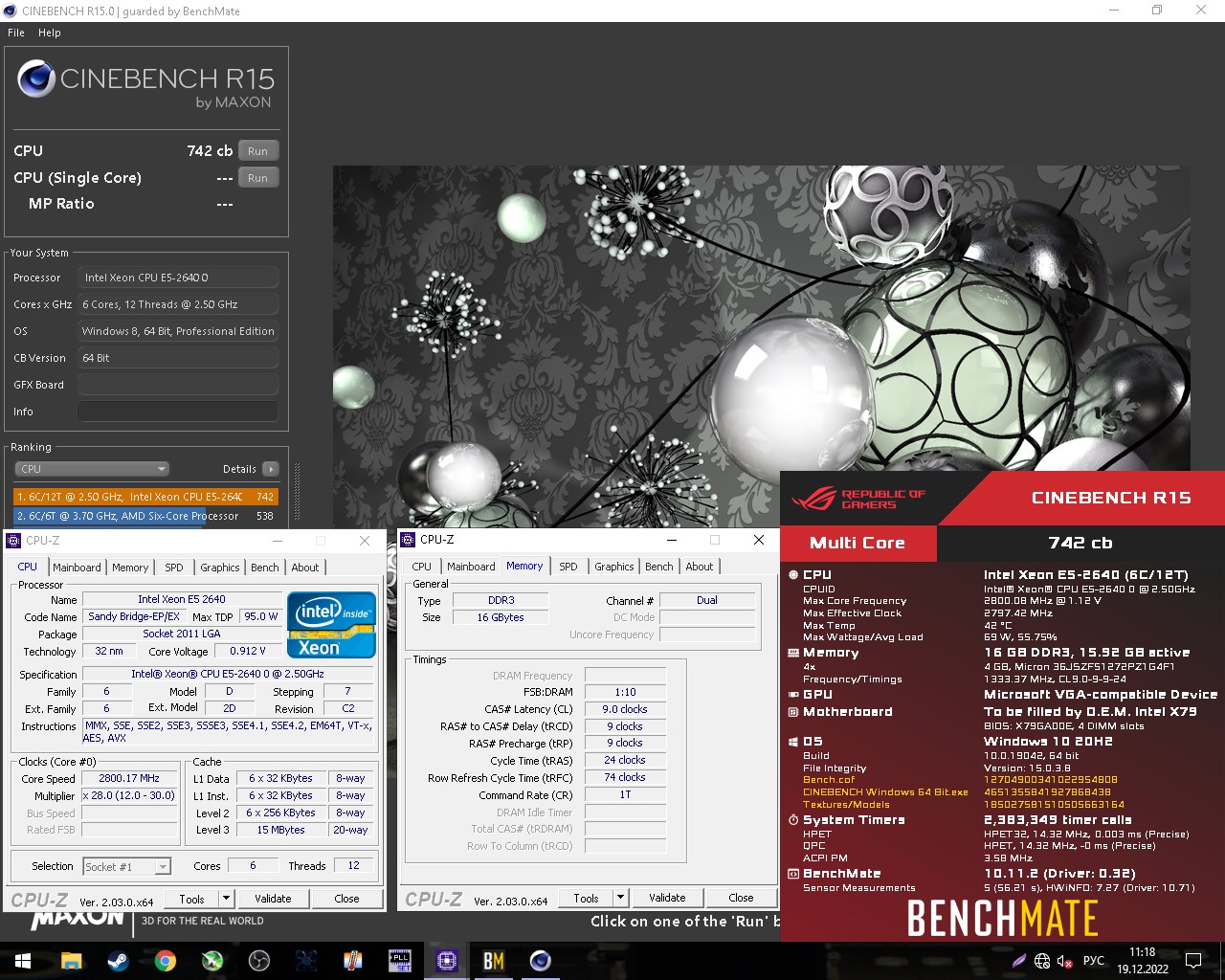1225x980 pixels.
Task: Click Validate in the Processor CPU-Z window
Action: coord(273,899)
